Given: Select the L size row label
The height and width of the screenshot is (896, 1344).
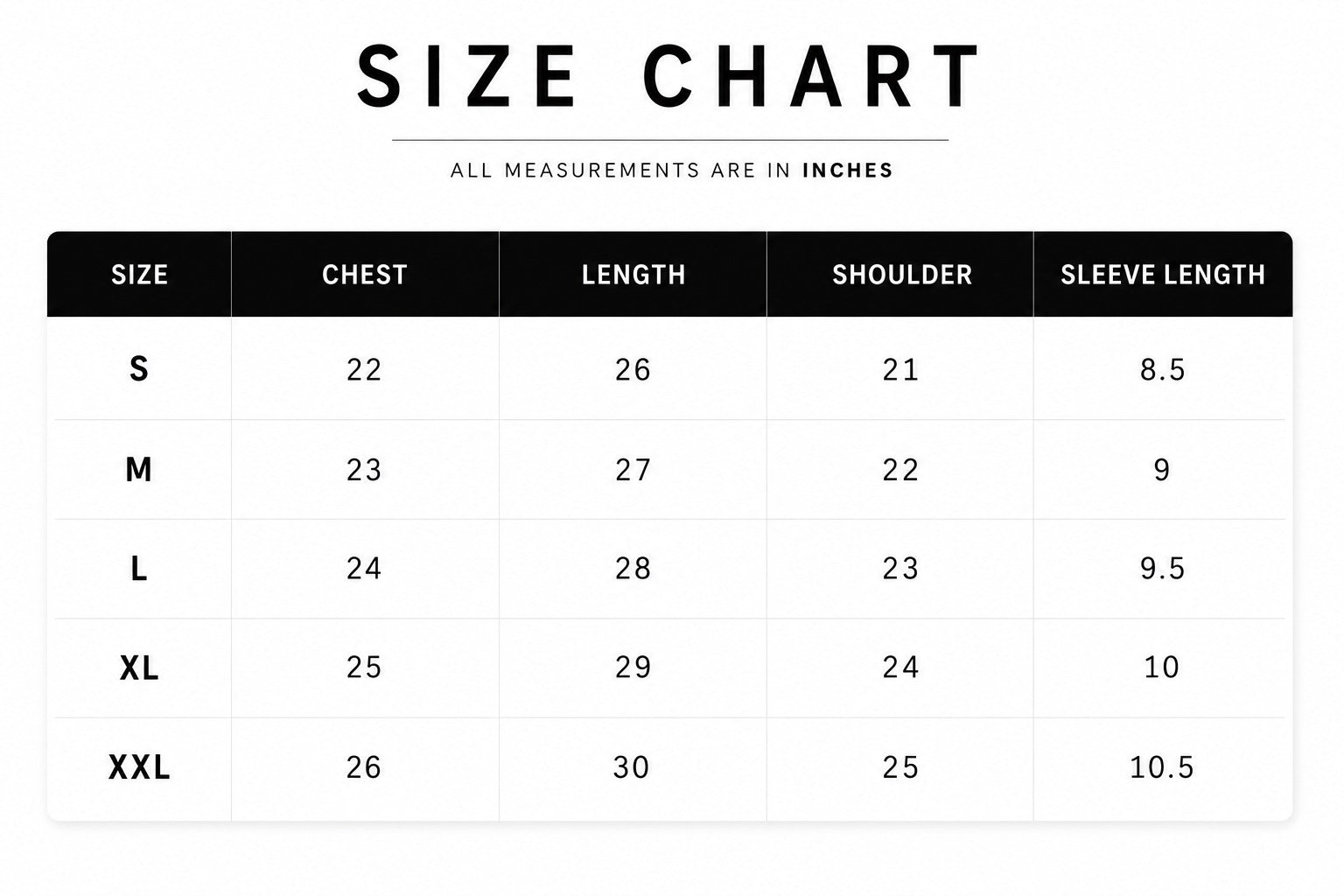Looking at the screenshot, I should click(139, 569).
